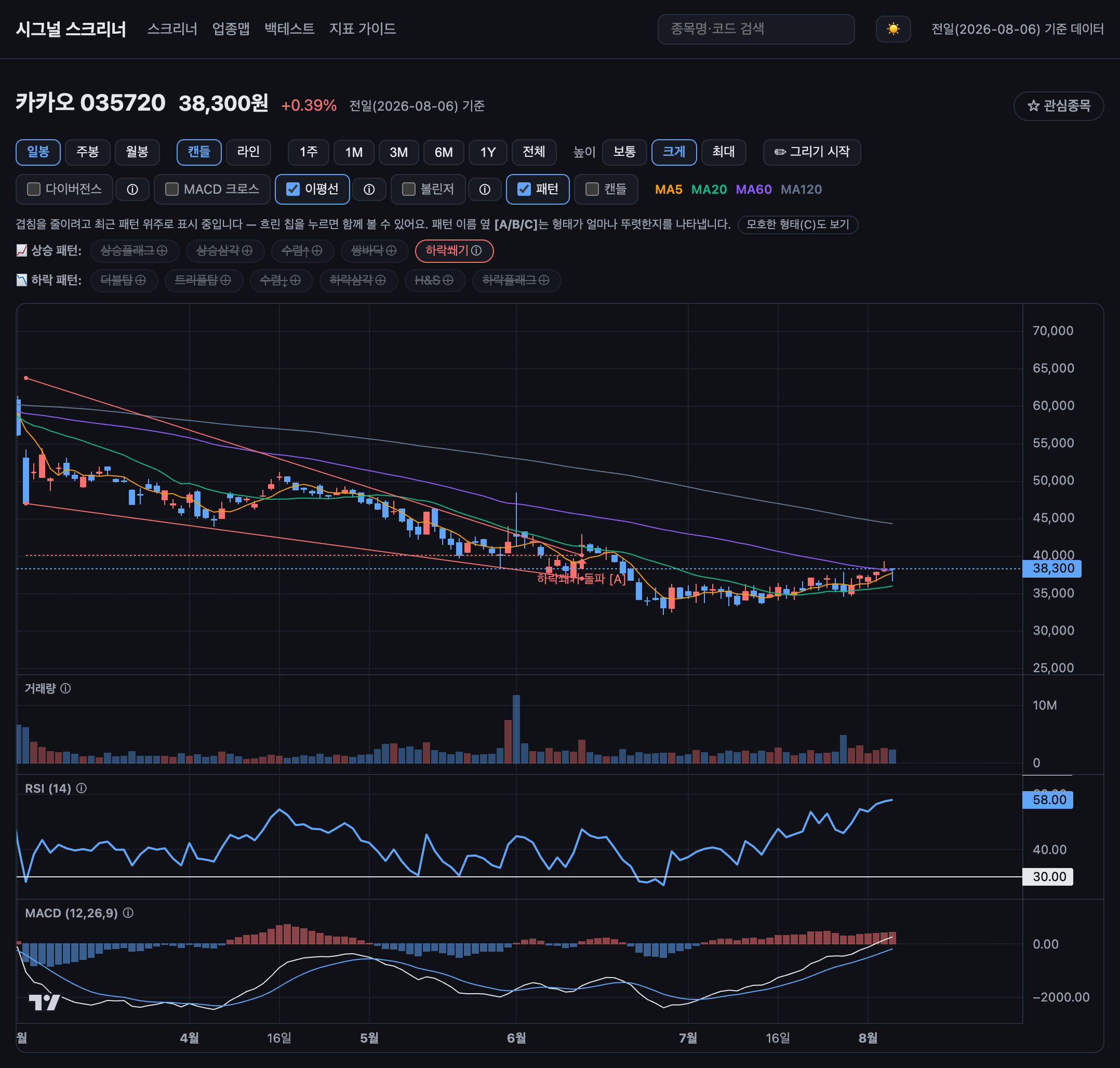Switch to 월봉 monthly candles
The width and height of the screenshot is (1120, 1068).
click(137, 152)
